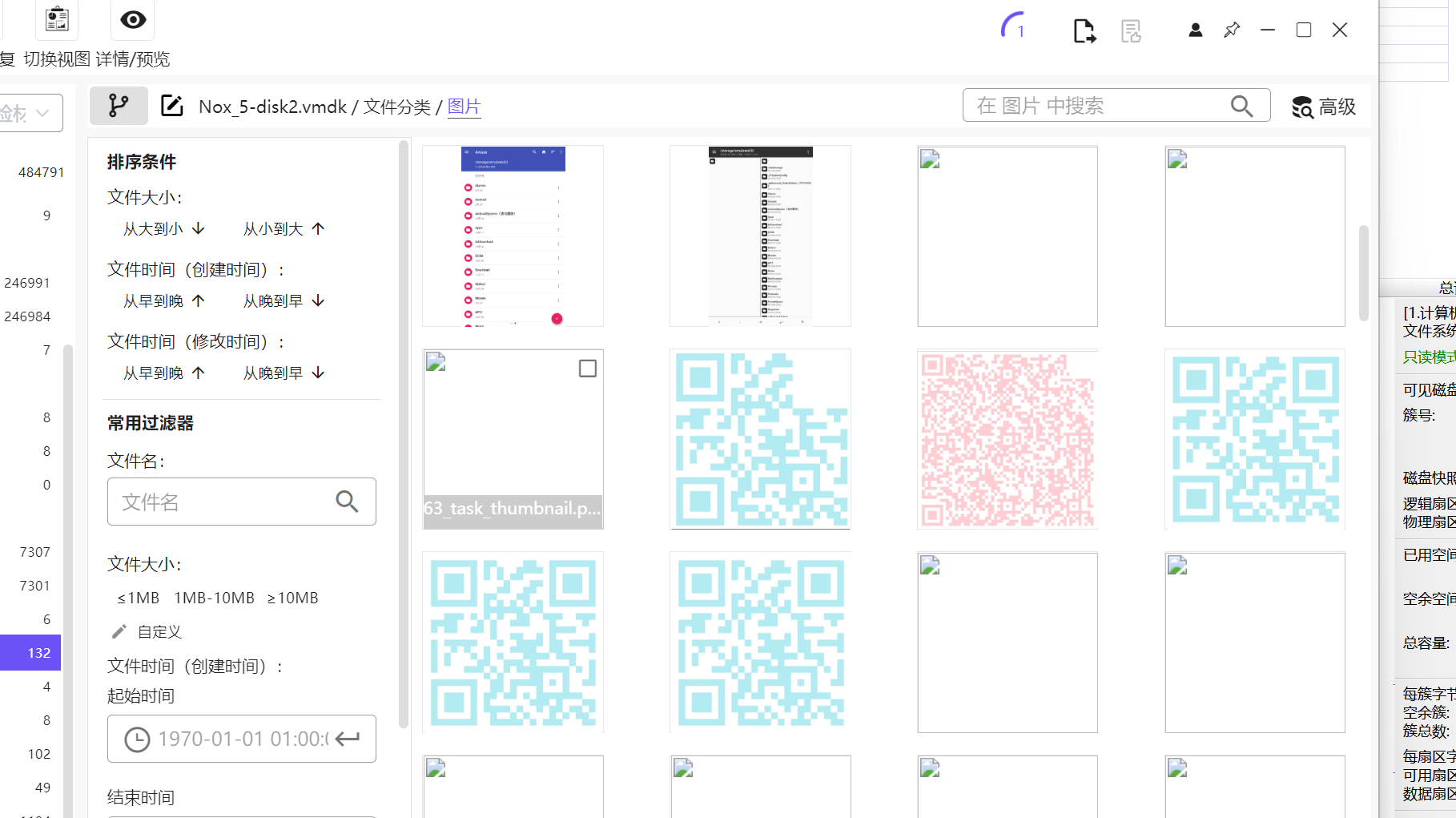Screen dimensions: 1456x818
Task: Open advanced search 高级
Action: (x=1323, y=107)
